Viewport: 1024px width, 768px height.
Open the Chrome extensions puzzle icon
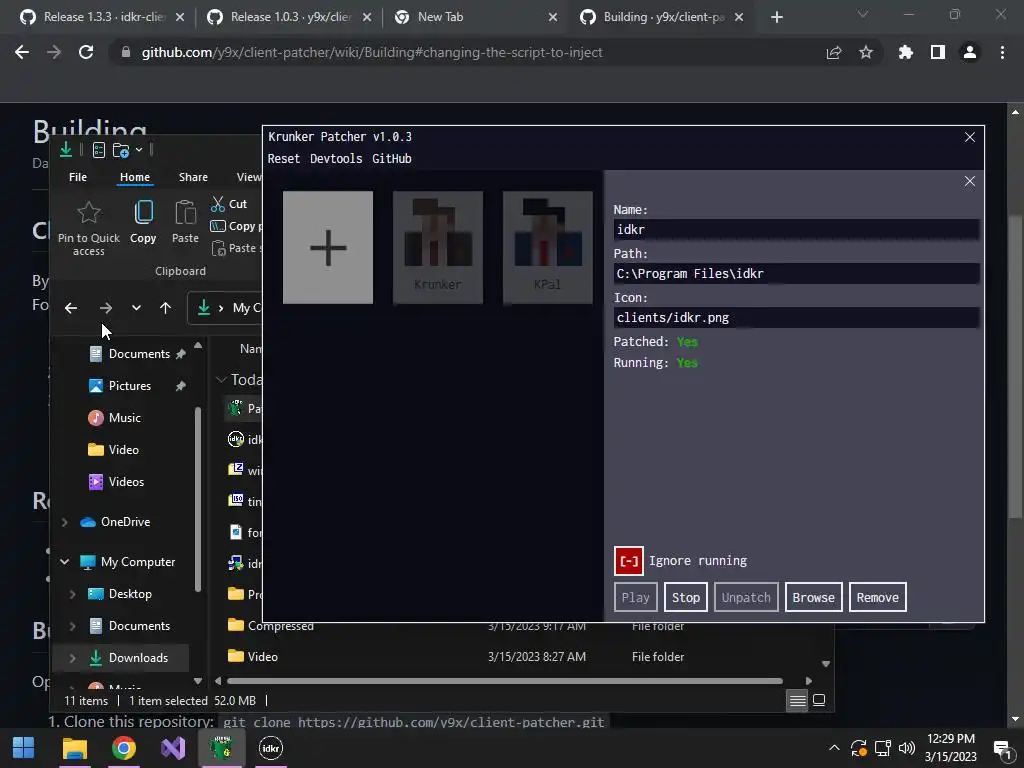(x=905, y=52)
